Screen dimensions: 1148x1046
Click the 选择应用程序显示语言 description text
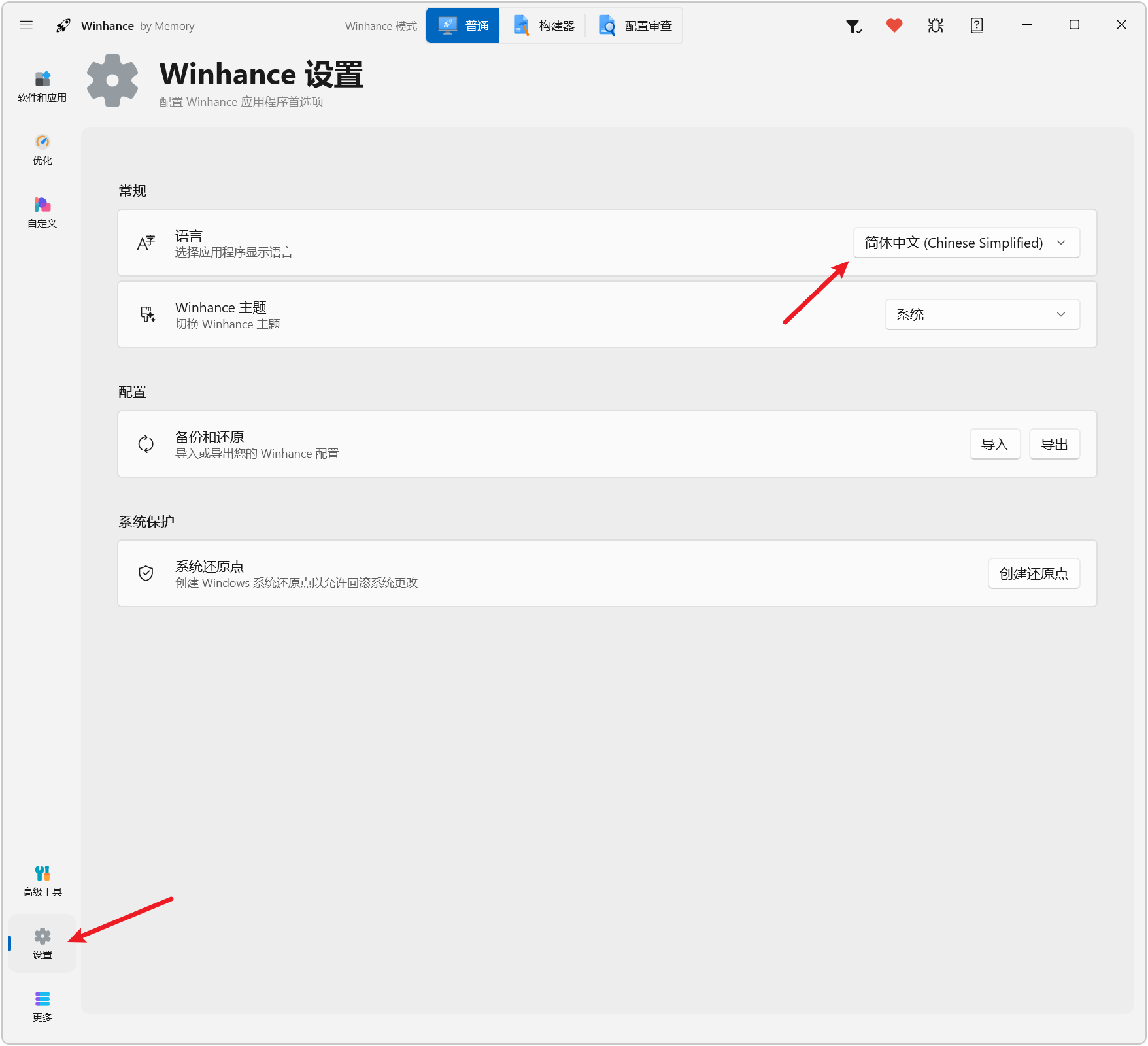point(233,252)
